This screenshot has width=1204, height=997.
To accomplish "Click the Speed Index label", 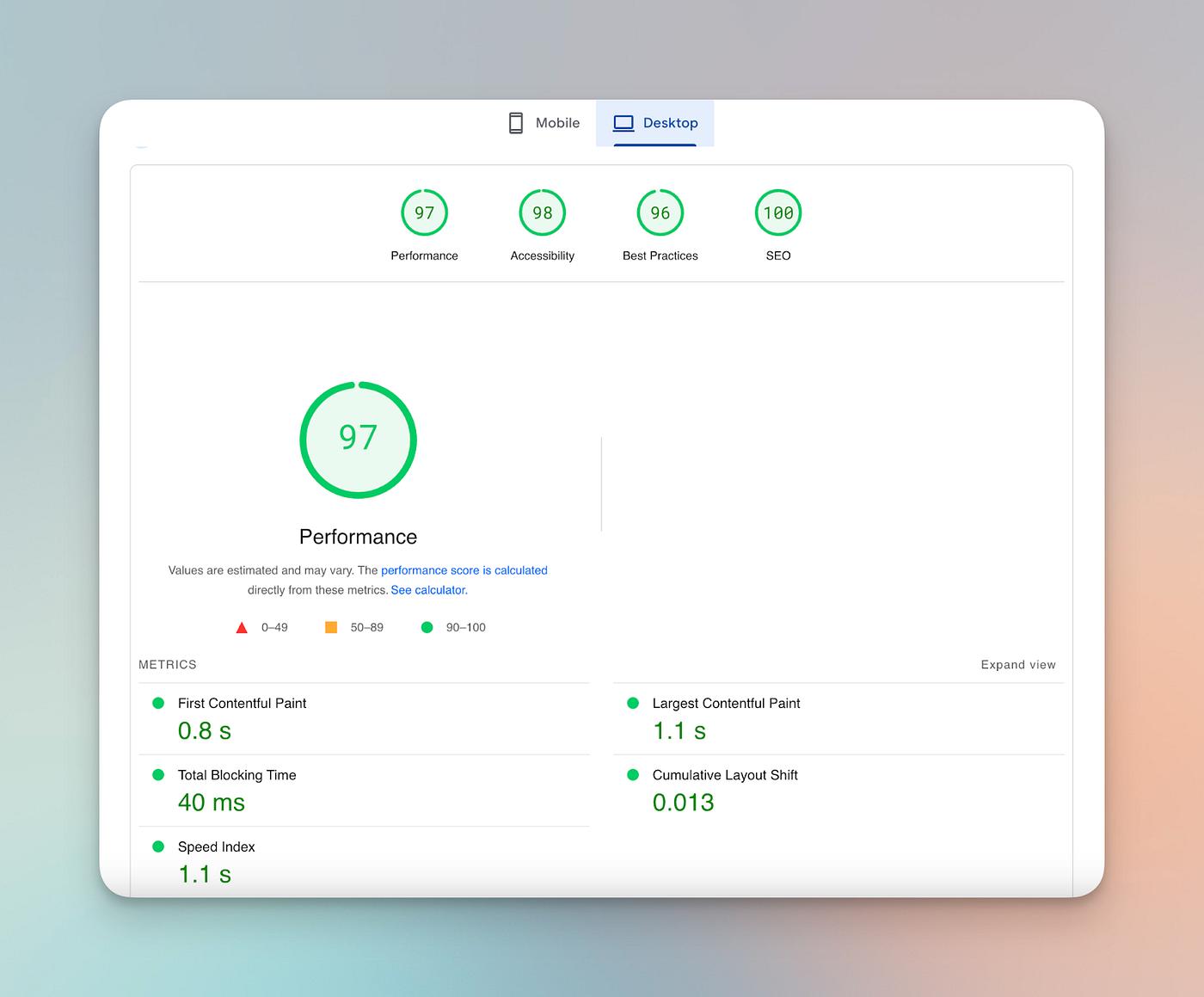I will point(216,846).
